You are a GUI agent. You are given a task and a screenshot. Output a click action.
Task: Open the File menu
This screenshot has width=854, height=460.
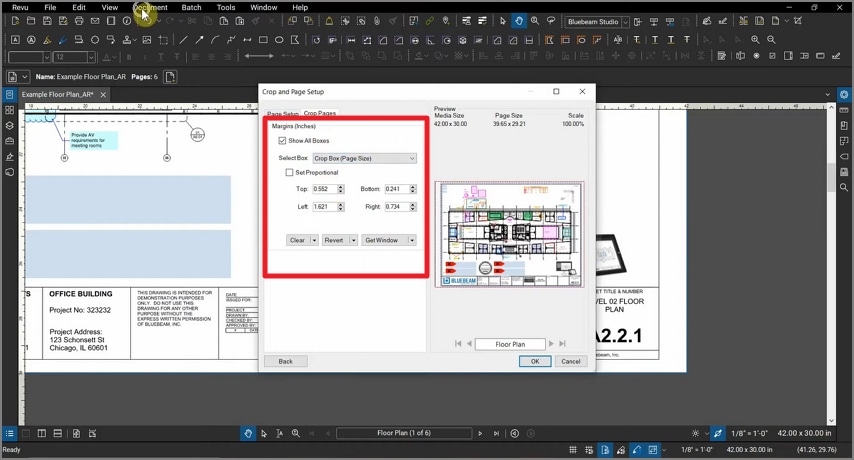(x=50, y=7)
